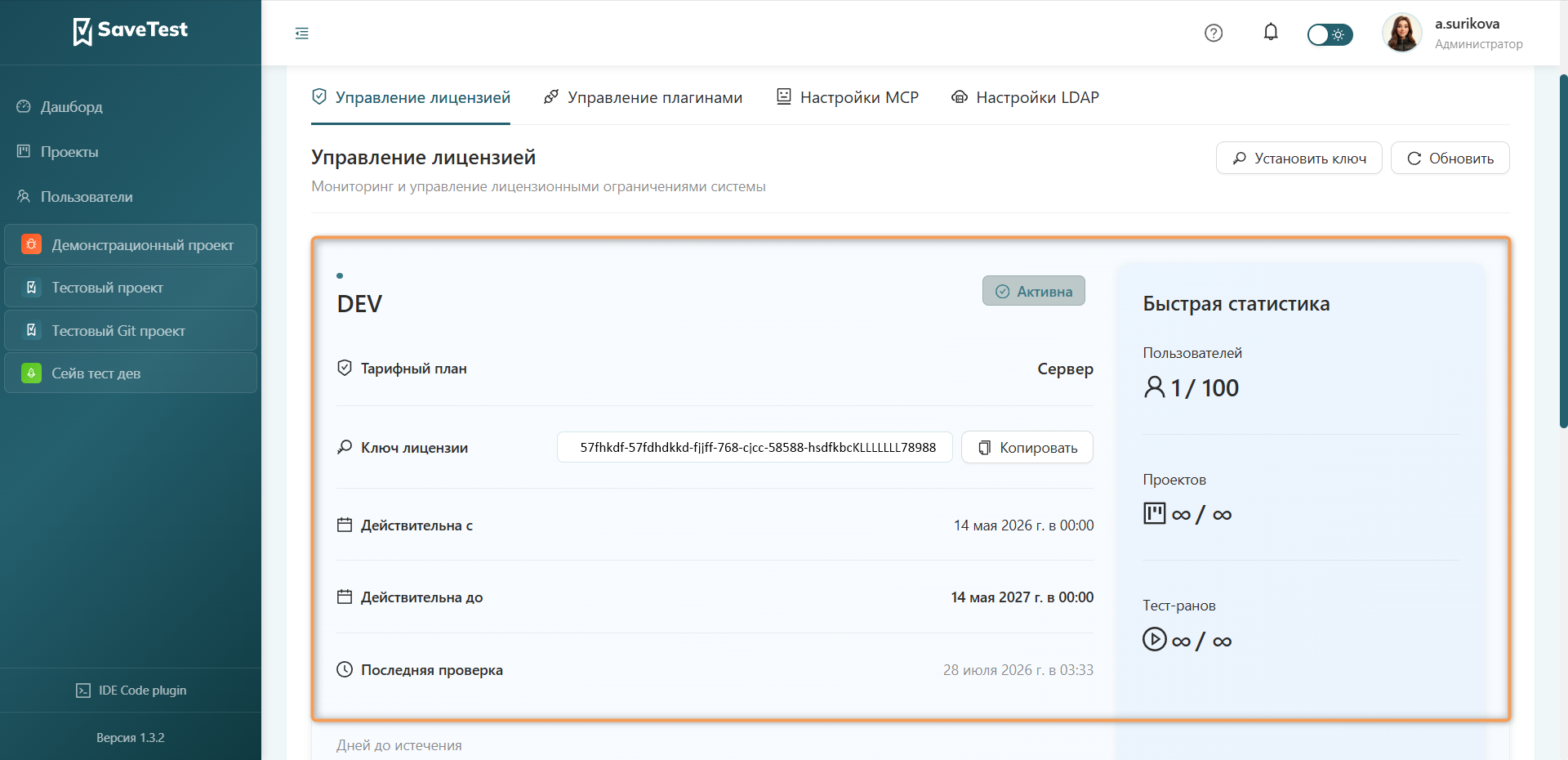1568x760 pixels.
Task: Click the Активна status badge
Action: tap(1034, 291)
